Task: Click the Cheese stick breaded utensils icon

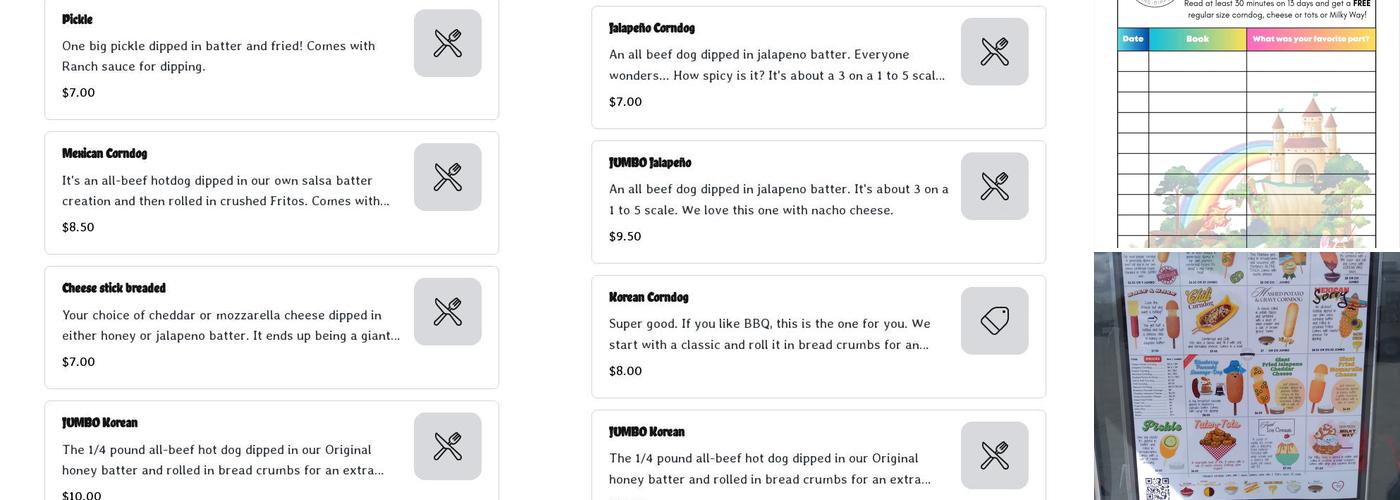Action: (447, 312)
